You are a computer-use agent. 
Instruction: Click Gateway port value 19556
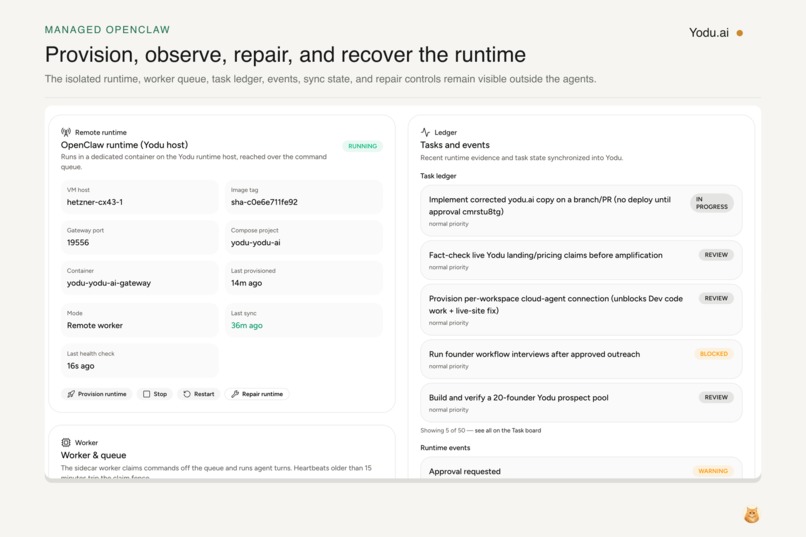coord(78,243)
